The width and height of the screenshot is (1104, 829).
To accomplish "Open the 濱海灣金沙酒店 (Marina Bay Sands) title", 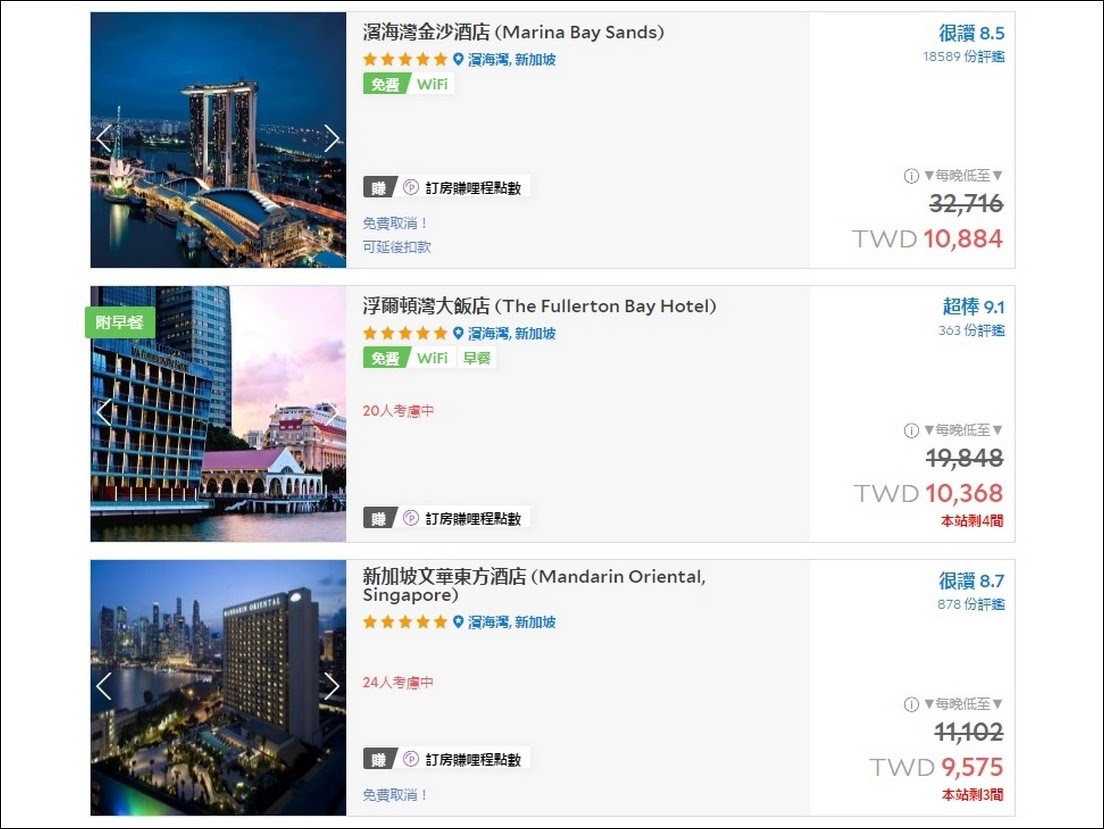I will 513,32.
